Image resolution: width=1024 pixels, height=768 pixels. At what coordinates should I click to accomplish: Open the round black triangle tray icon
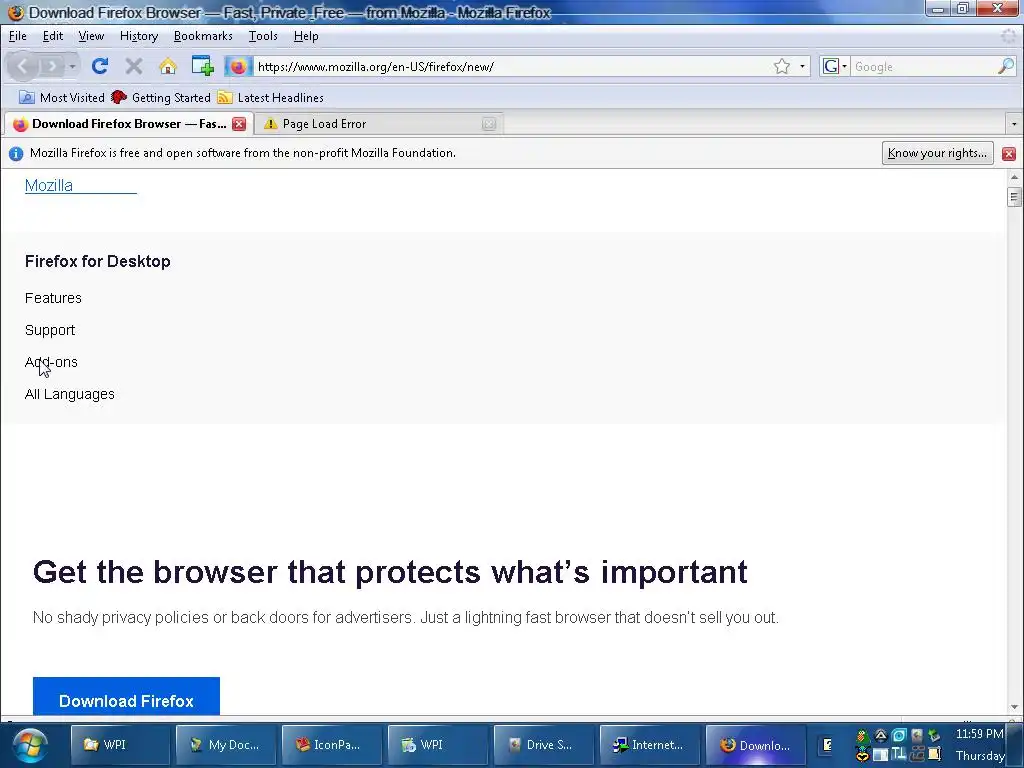coord(880,735)
